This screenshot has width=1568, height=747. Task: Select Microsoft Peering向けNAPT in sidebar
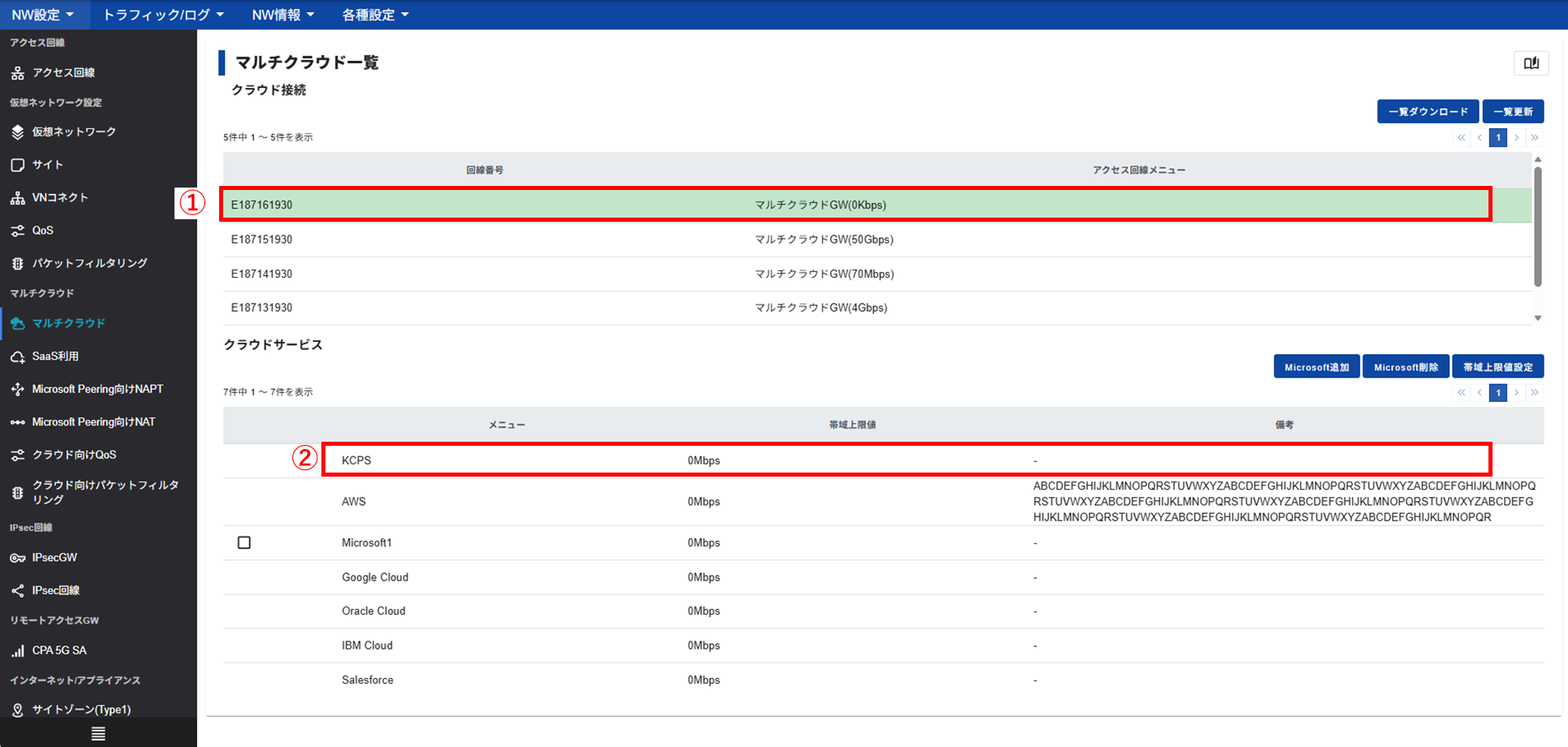point(97,390)
